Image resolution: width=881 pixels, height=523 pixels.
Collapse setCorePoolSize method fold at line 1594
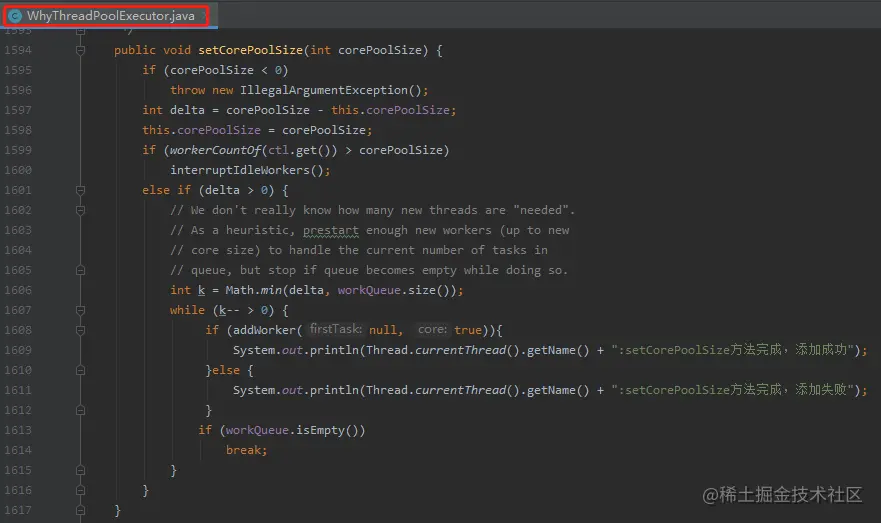coord(80,50)
